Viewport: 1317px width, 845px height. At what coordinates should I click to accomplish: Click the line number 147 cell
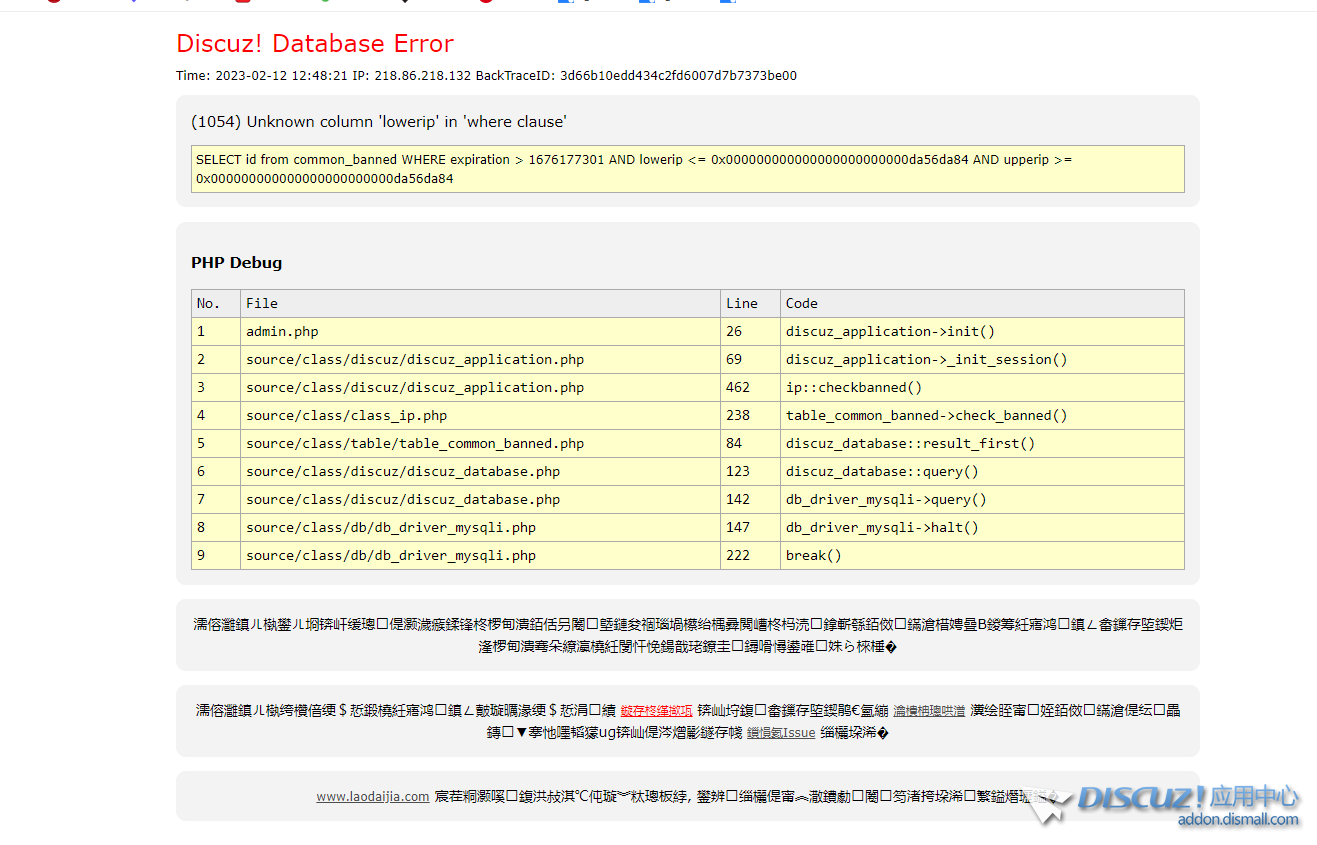point(750,527)
